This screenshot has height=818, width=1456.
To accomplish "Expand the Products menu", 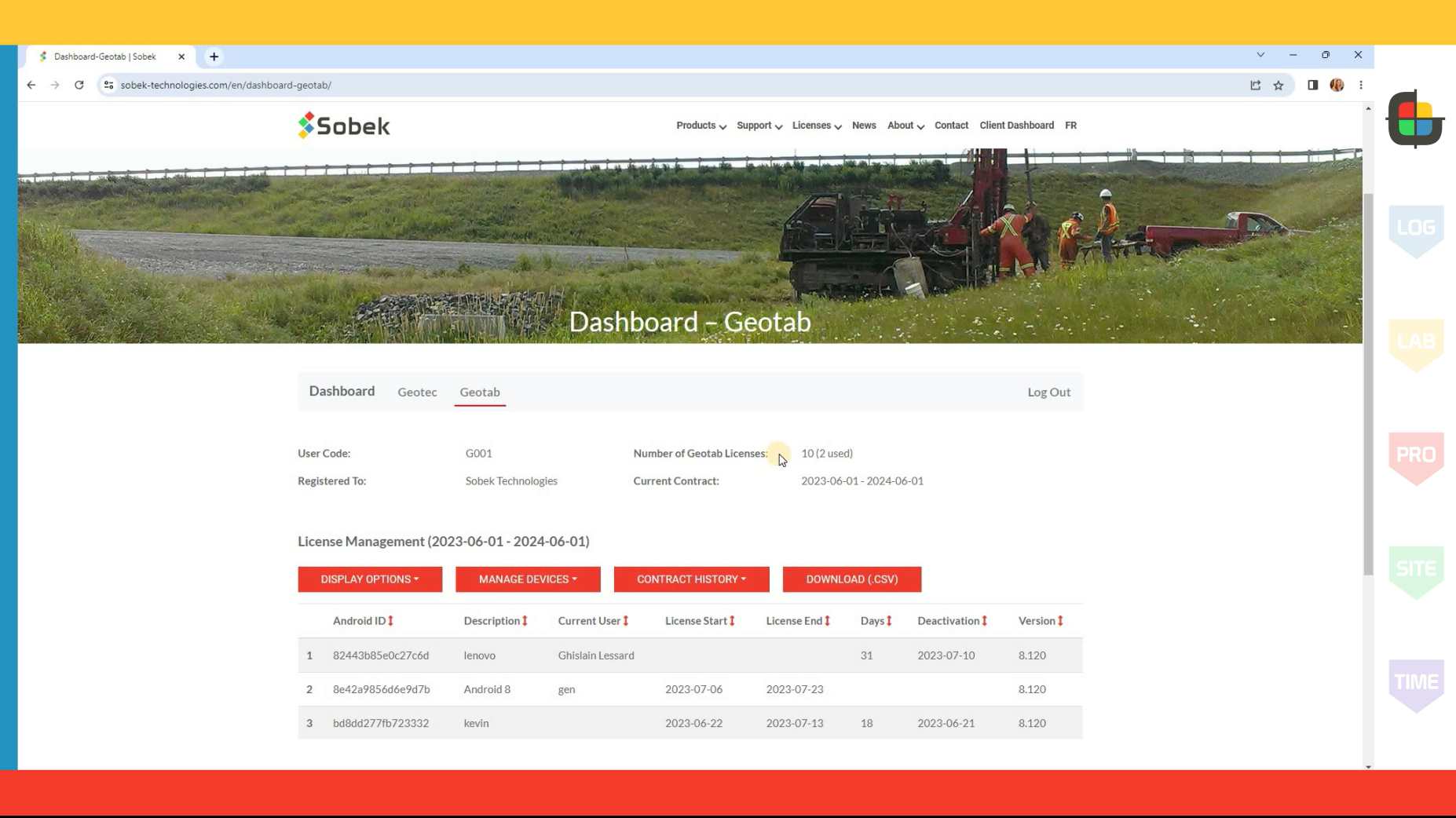I will click(701, 126).
